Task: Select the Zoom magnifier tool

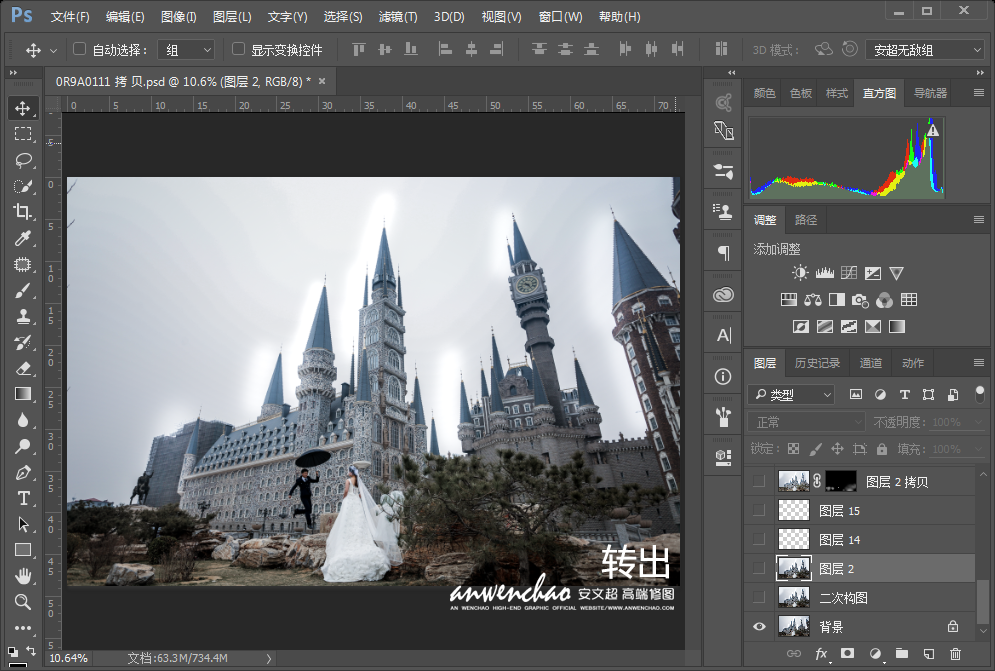Action: coord(23,602)
